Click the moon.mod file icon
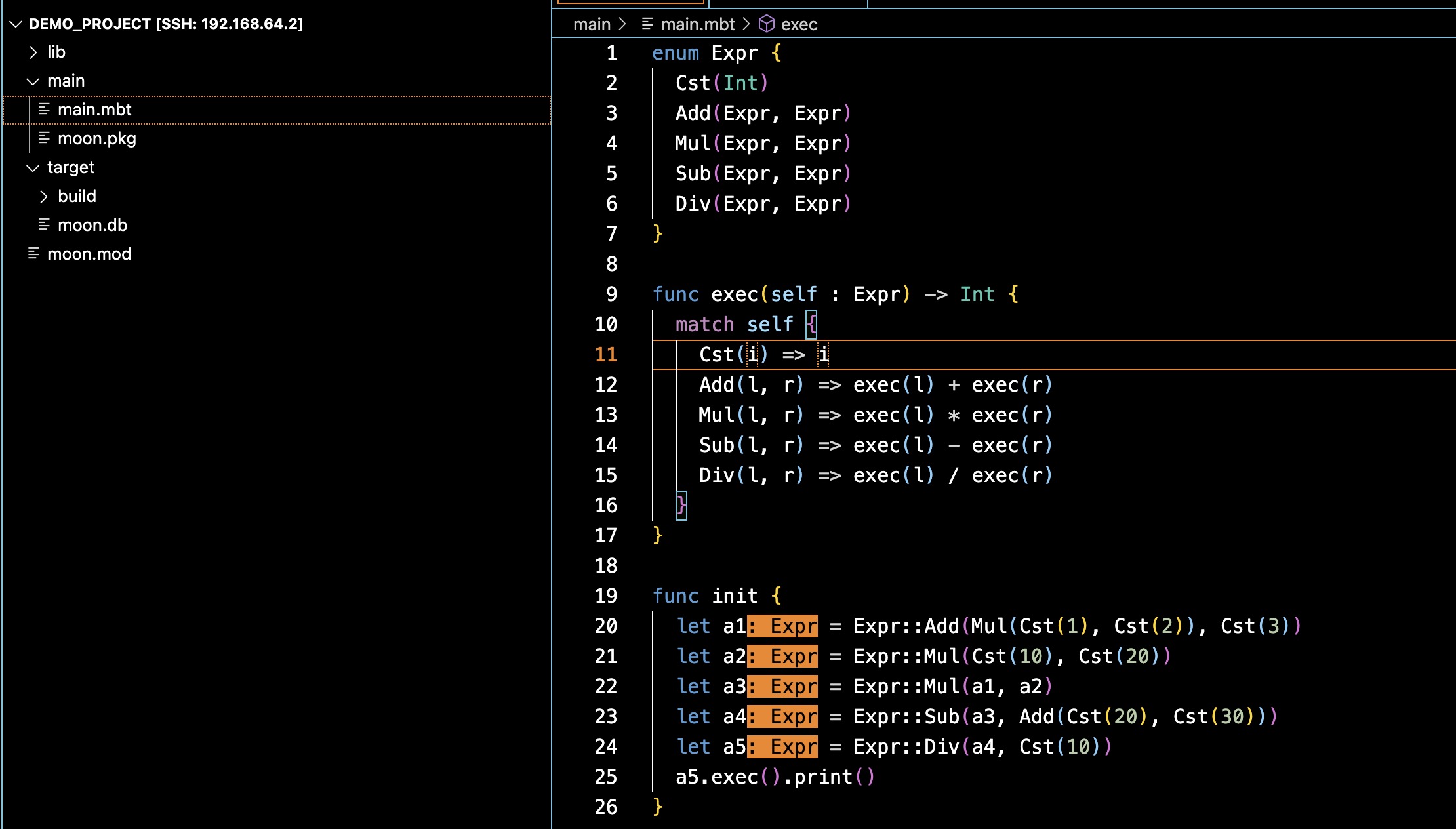 (33, 254)
